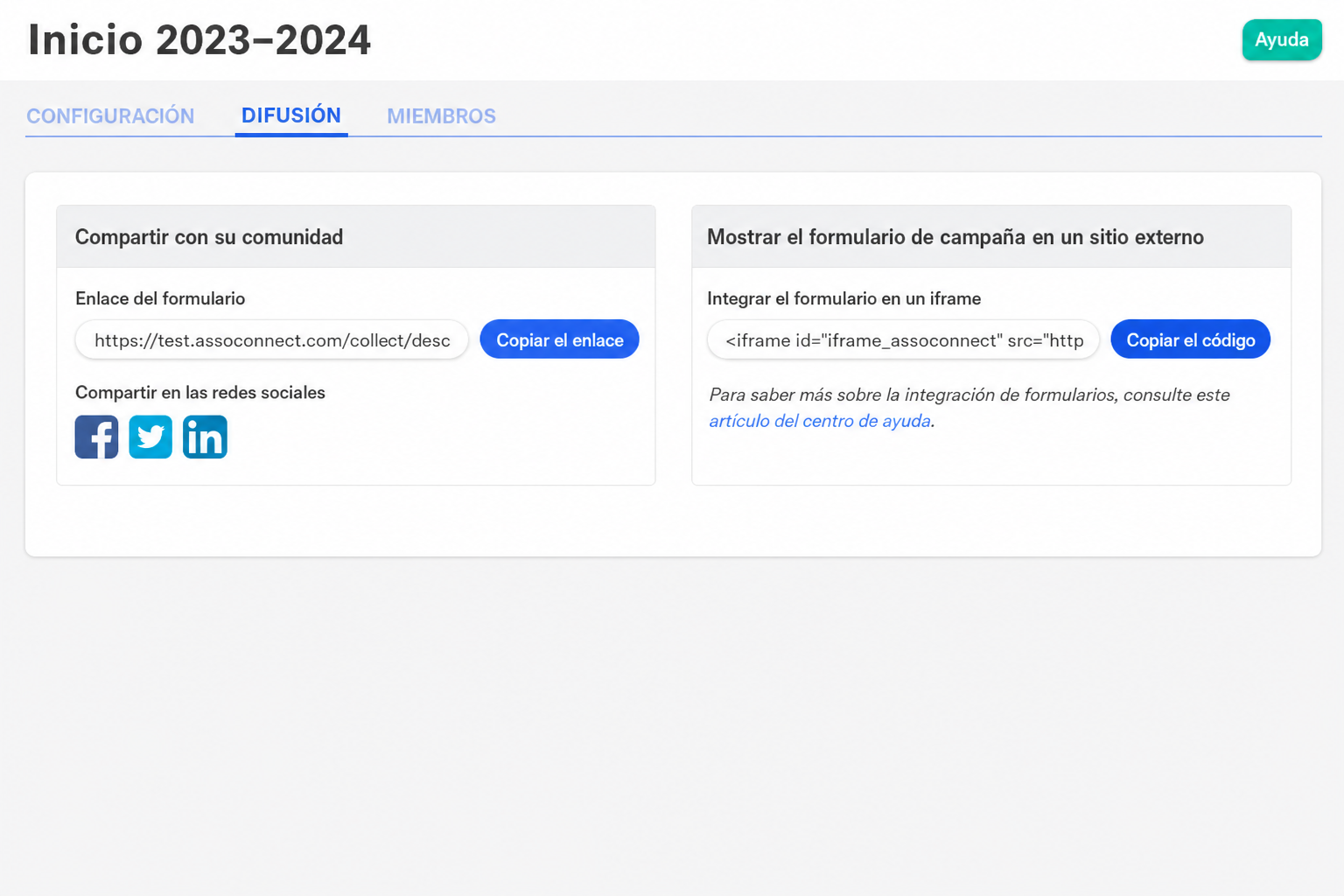Click the Integrar el formulario en un iframe label
Image resolution: width=1344 pixels, height=896 pixels.
[843, 298]
